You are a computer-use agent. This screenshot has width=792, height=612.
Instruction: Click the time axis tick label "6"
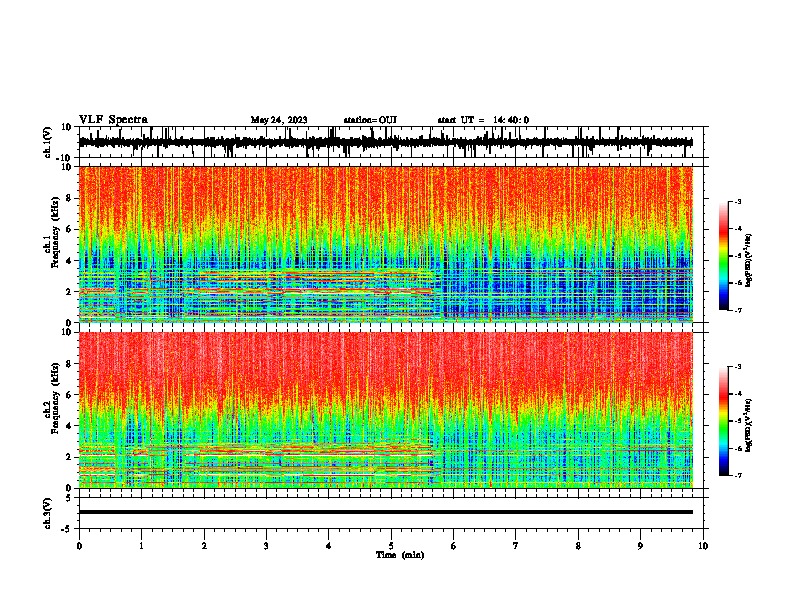point(454,546)
